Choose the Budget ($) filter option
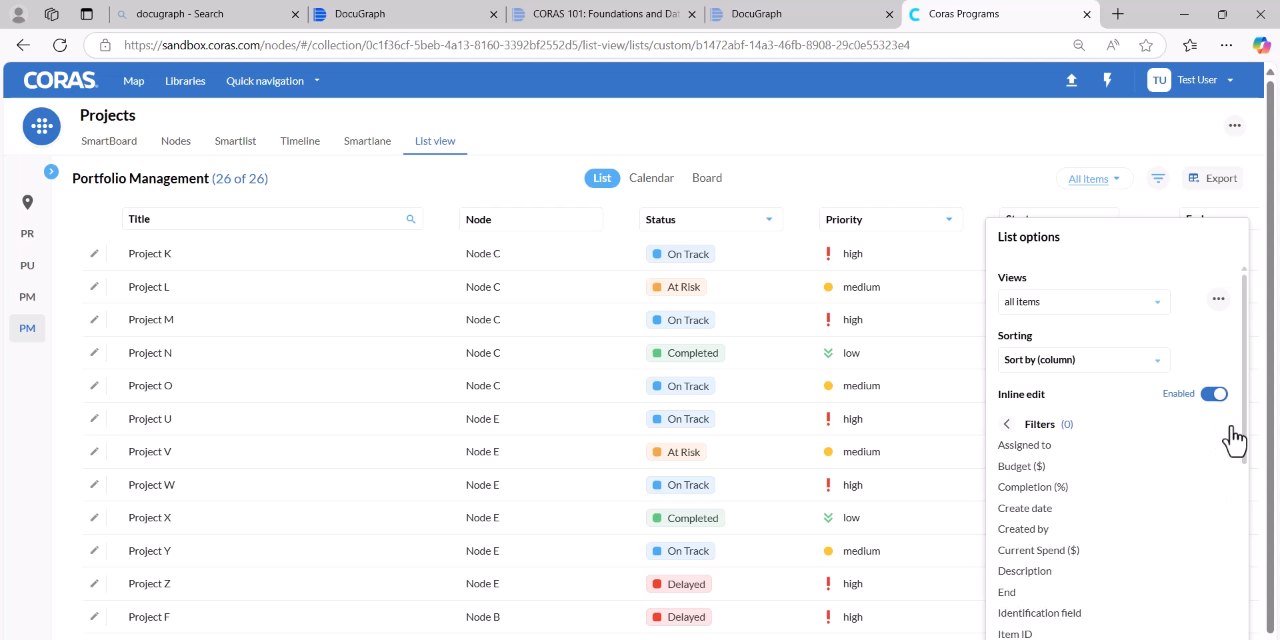 pos(1021,466)
